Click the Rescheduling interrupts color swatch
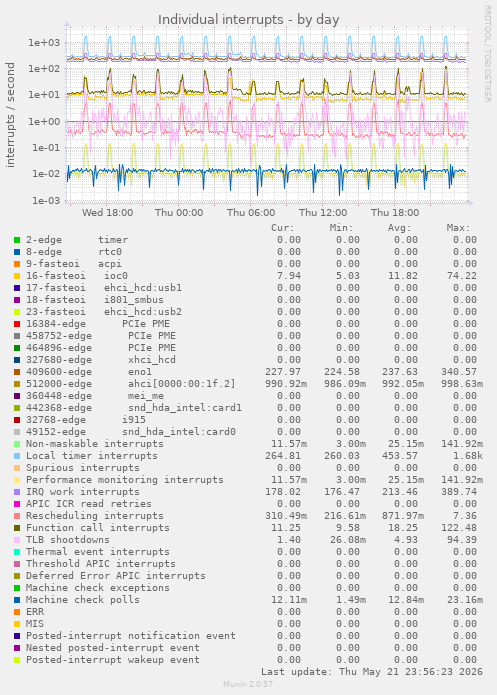This screenshot has width=497, height=695. (17, 516)
